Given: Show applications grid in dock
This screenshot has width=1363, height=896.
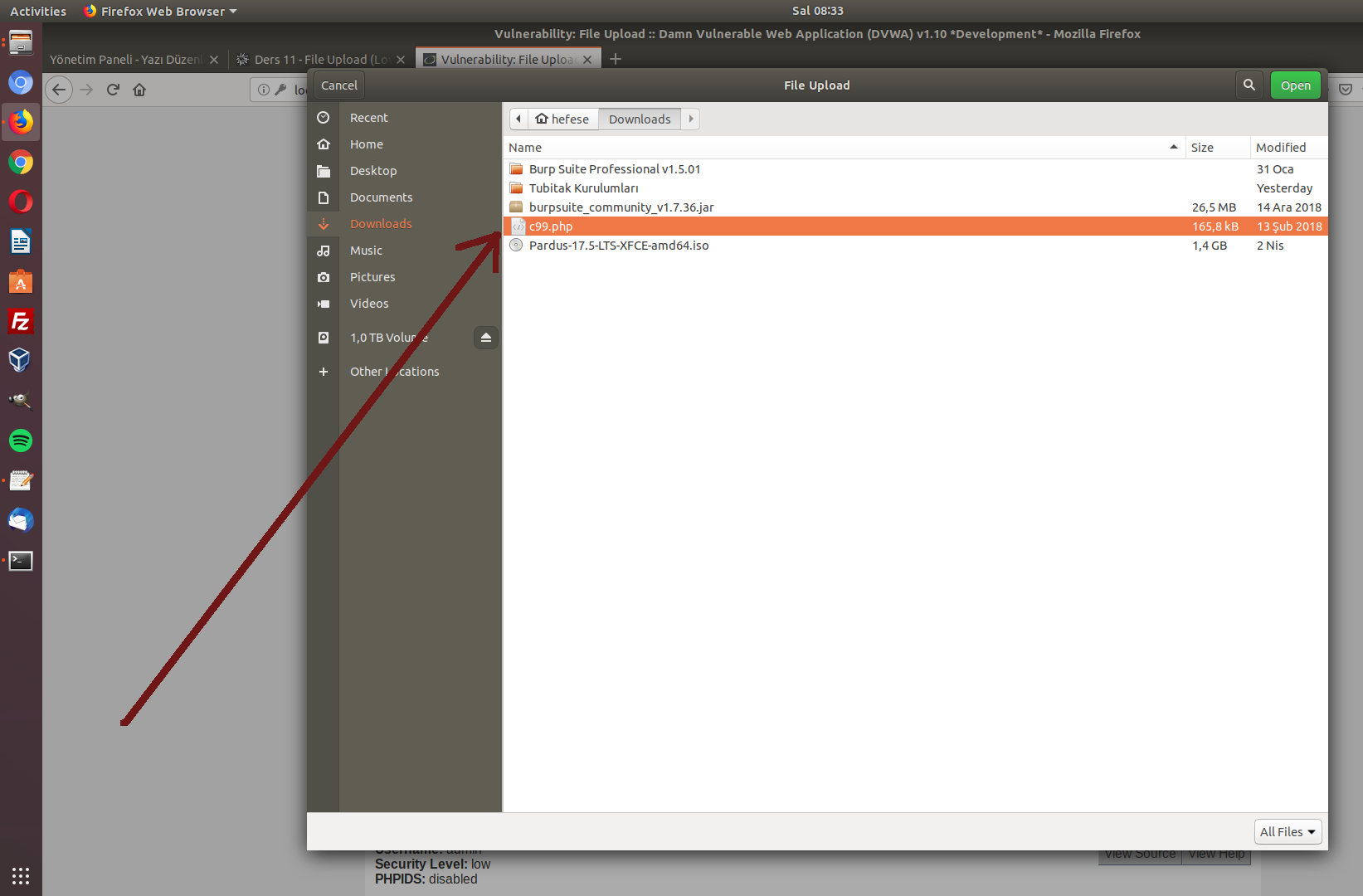Looking at the screenshot, I should point(21,875).
